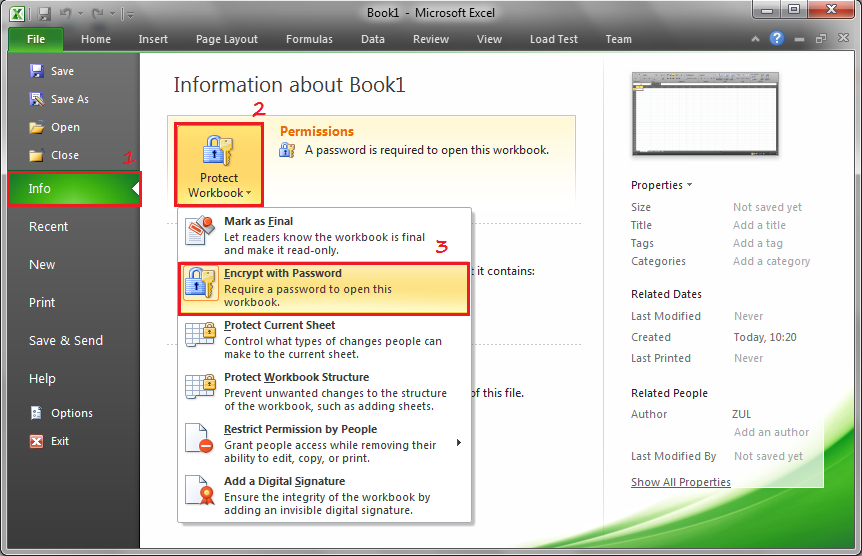Viewport: 862px width, 556px height.
Task: Choose Protect Workbook Structure option
Action: click(x=324, y=392)
